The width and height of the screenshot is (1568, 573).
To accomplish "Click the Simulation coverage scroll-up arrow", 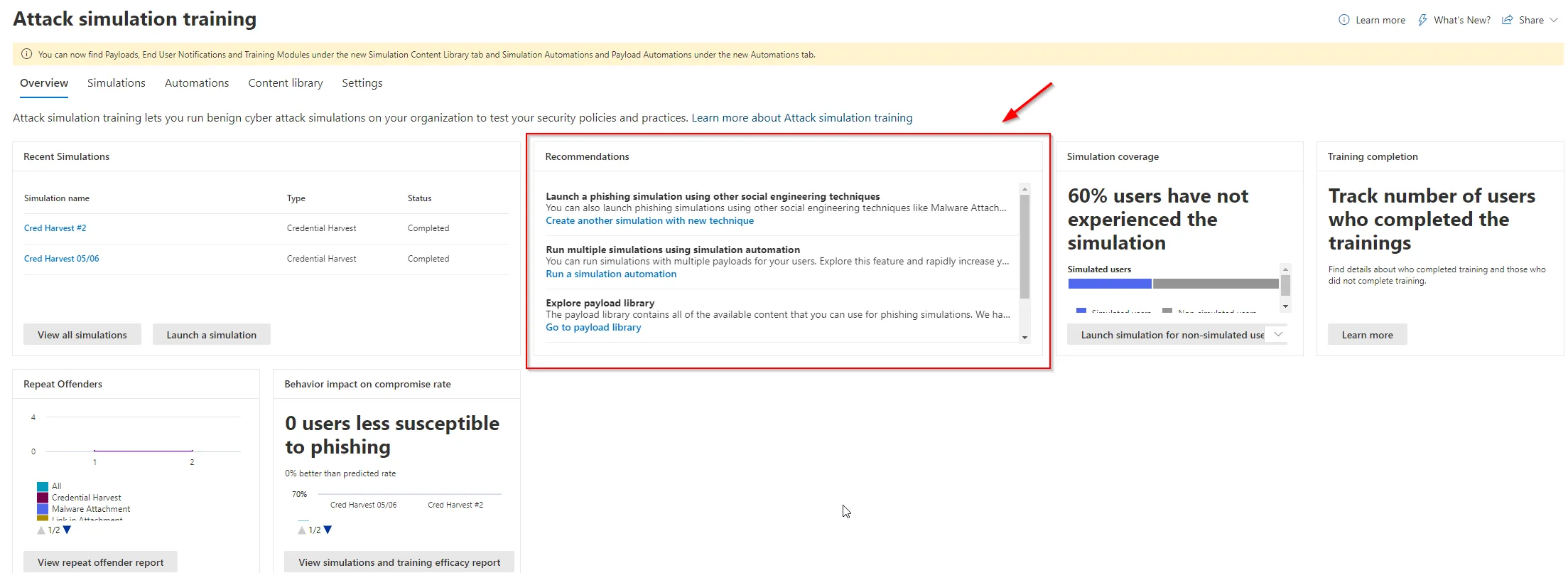I will (x=1285, y=269).
